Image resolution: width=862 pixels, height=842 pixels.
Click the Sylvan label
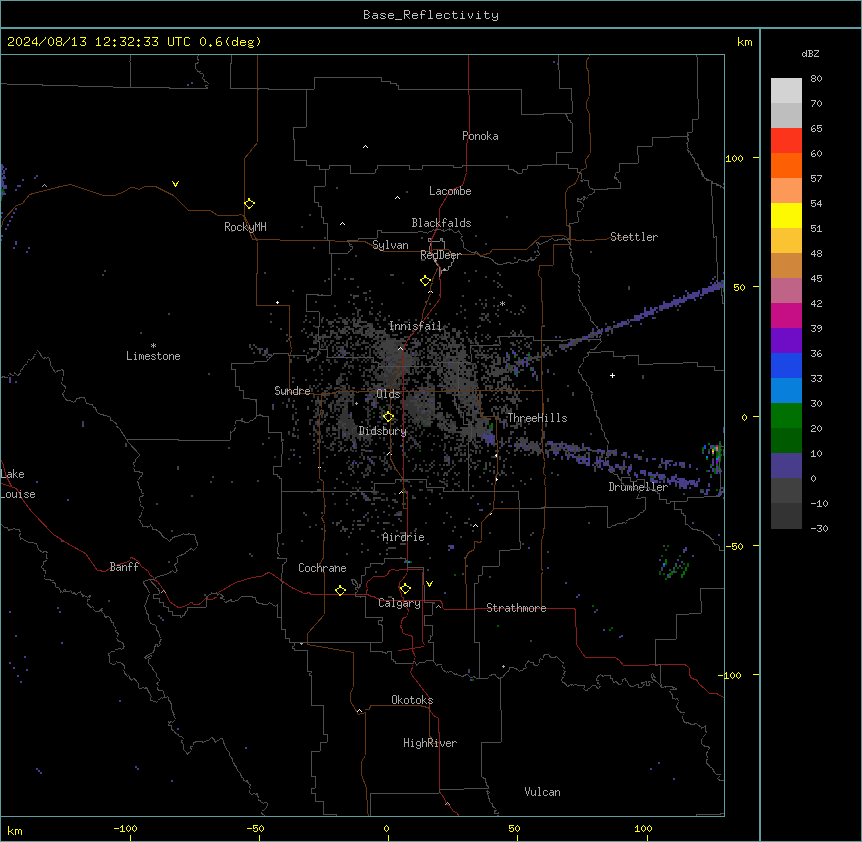(x=390, y=245)
